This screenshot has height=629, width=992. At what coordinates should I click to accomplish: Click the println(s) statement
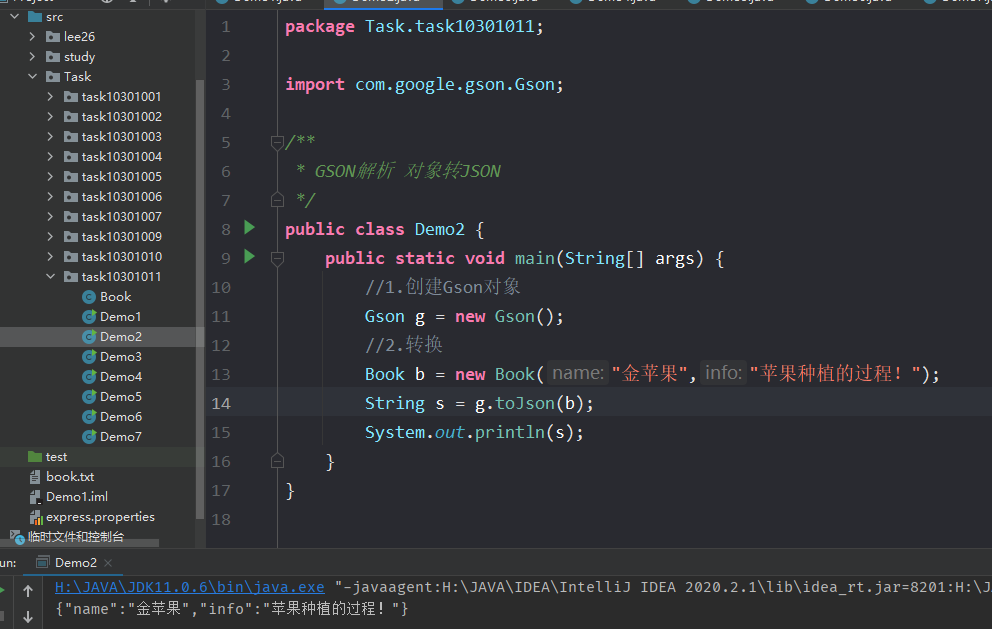(528, 433)
